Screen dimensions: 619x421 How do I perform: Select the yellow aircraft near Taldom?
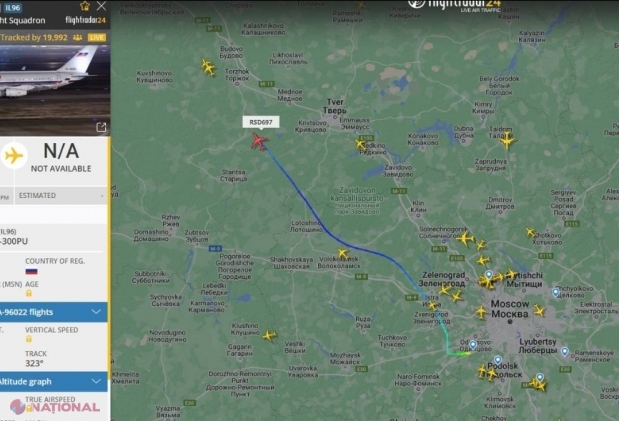[x=507, y=140]
